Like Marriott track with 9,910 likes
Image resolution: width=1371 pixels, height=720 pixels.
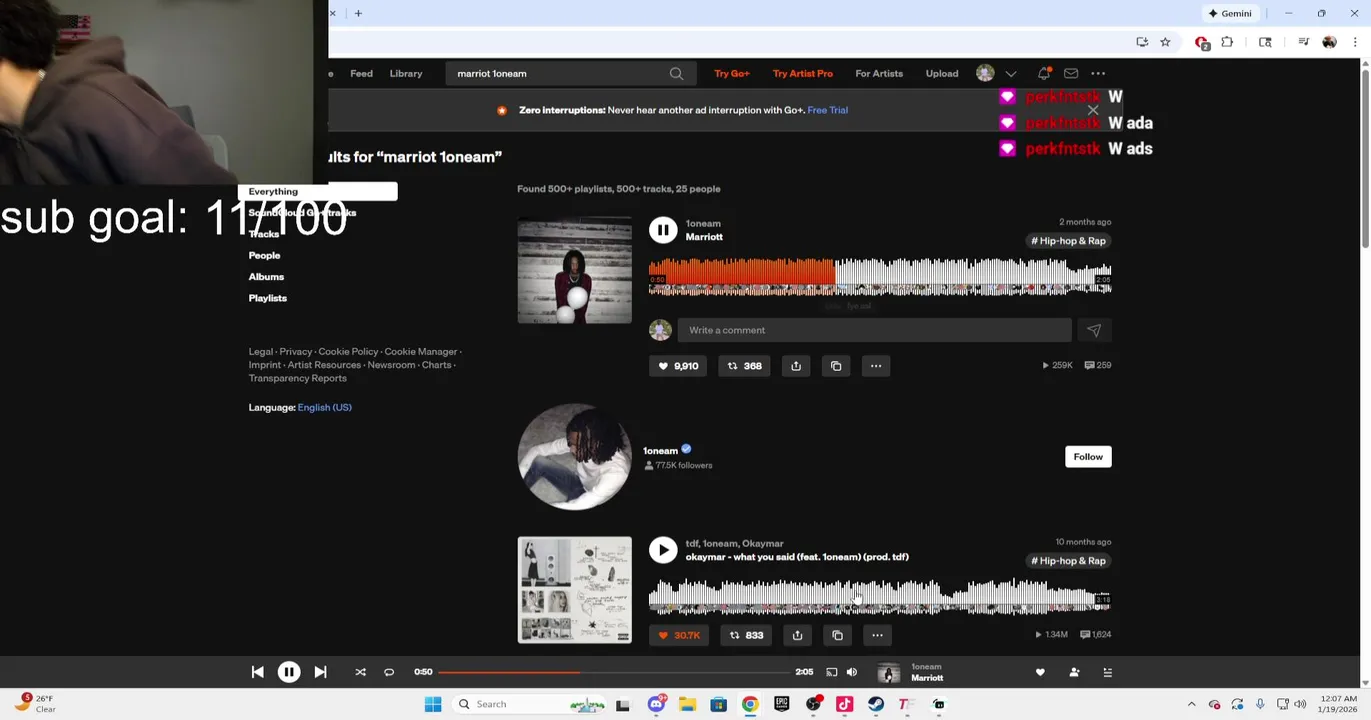coord(678,366)
